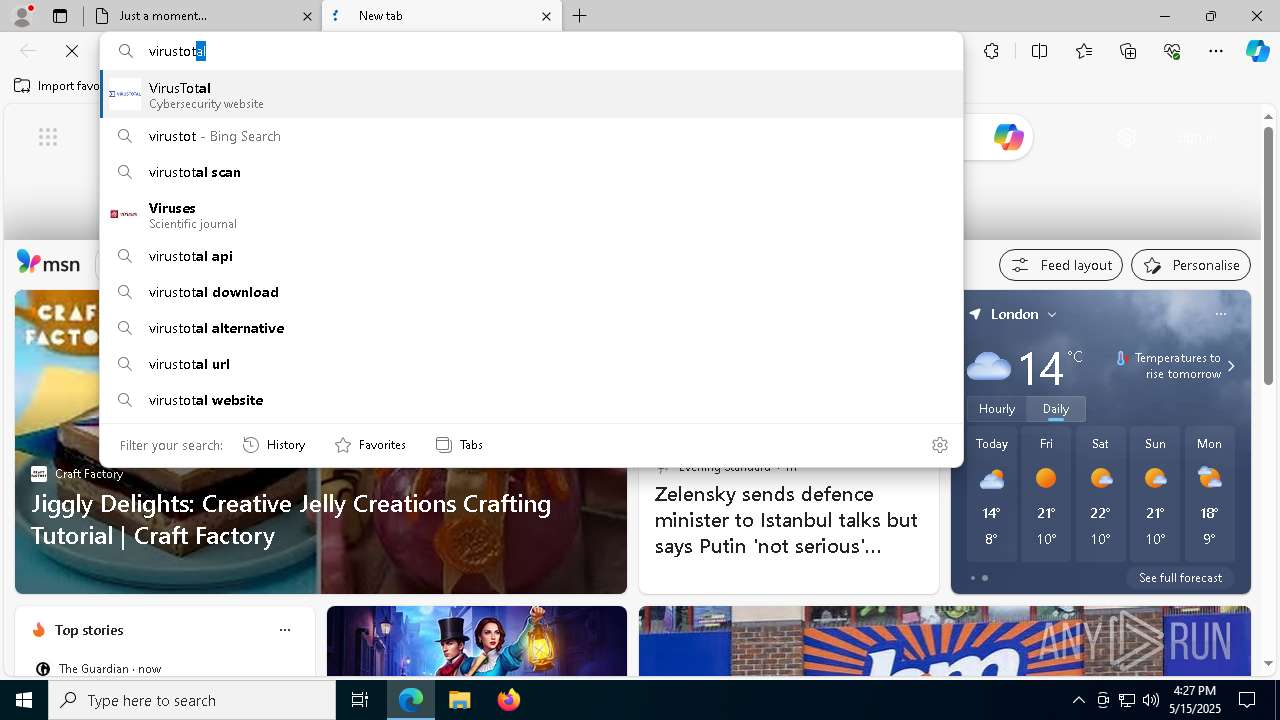Filter search by Tabs
1280x720 pixels.
[459, 445]
